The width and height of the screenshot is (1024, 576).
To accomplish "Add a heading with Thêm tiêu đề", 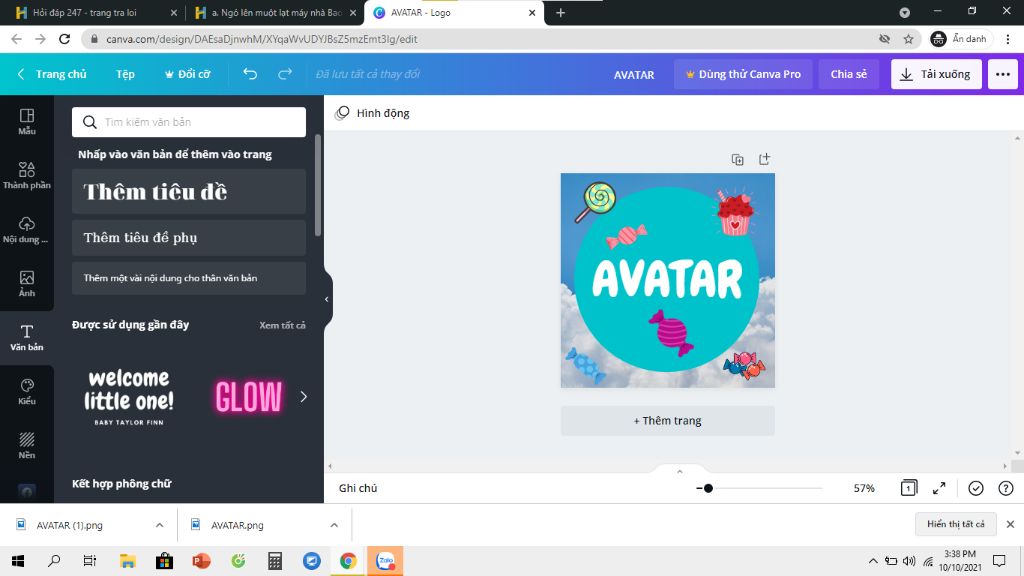I will pyautogui.click(x=189, y=191).
